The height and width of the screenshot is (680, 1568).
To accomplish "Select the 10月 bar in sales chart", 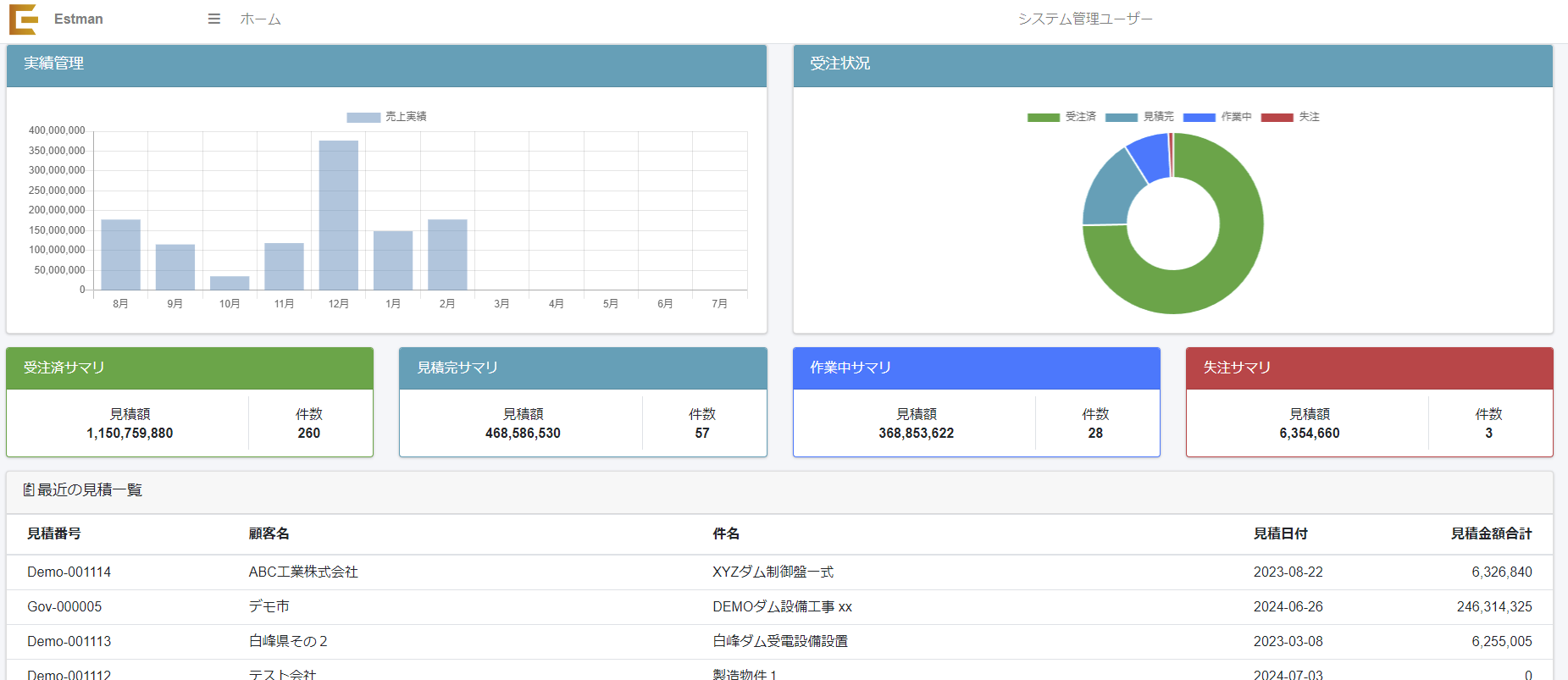I will click(x=230, y=283).
